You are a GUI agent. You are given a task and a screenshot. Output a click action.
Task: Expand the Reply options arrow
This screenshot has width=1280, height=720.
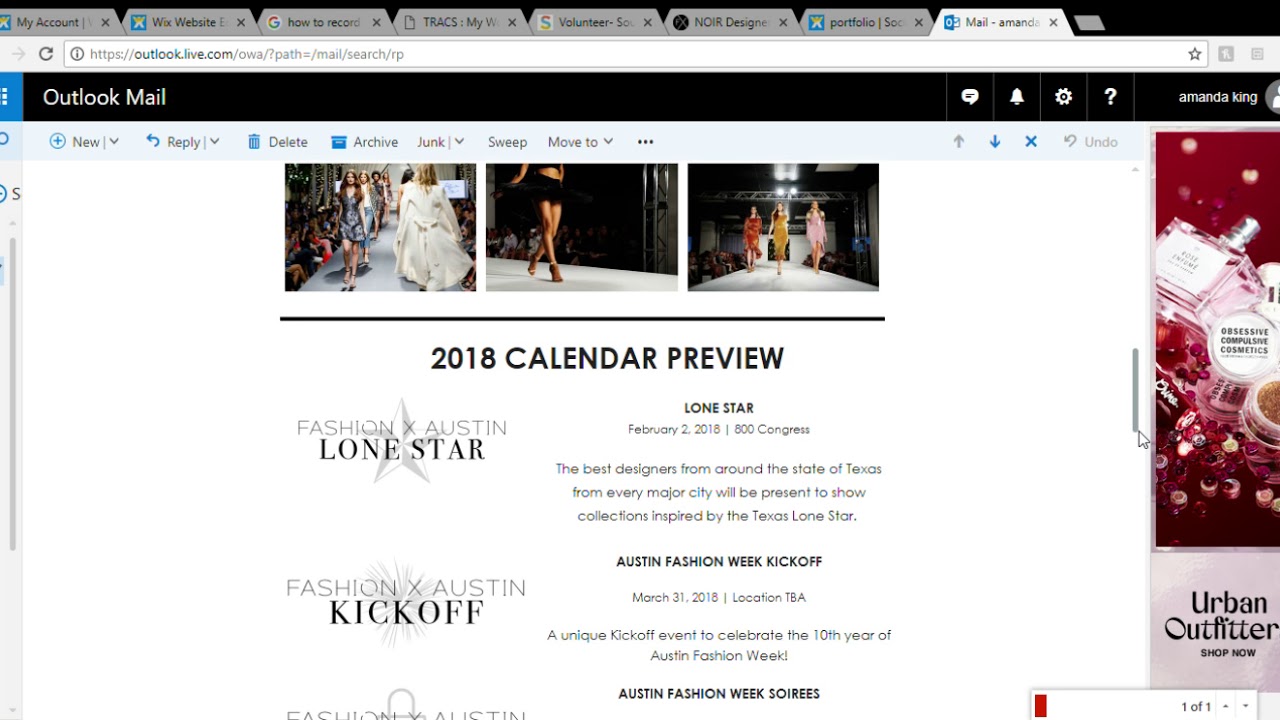coord(214,142)
